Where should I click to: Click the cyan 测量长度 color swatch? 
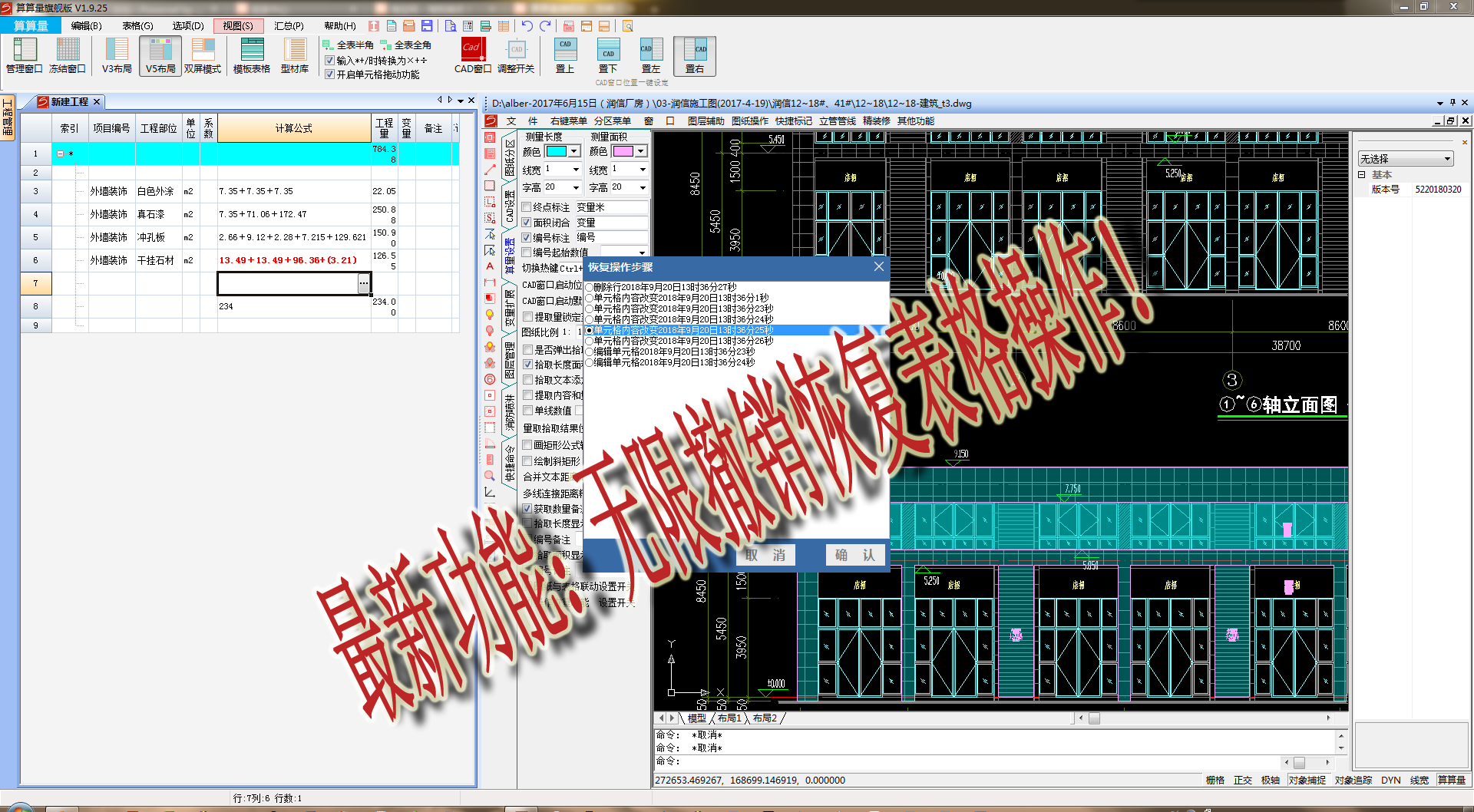556,151
